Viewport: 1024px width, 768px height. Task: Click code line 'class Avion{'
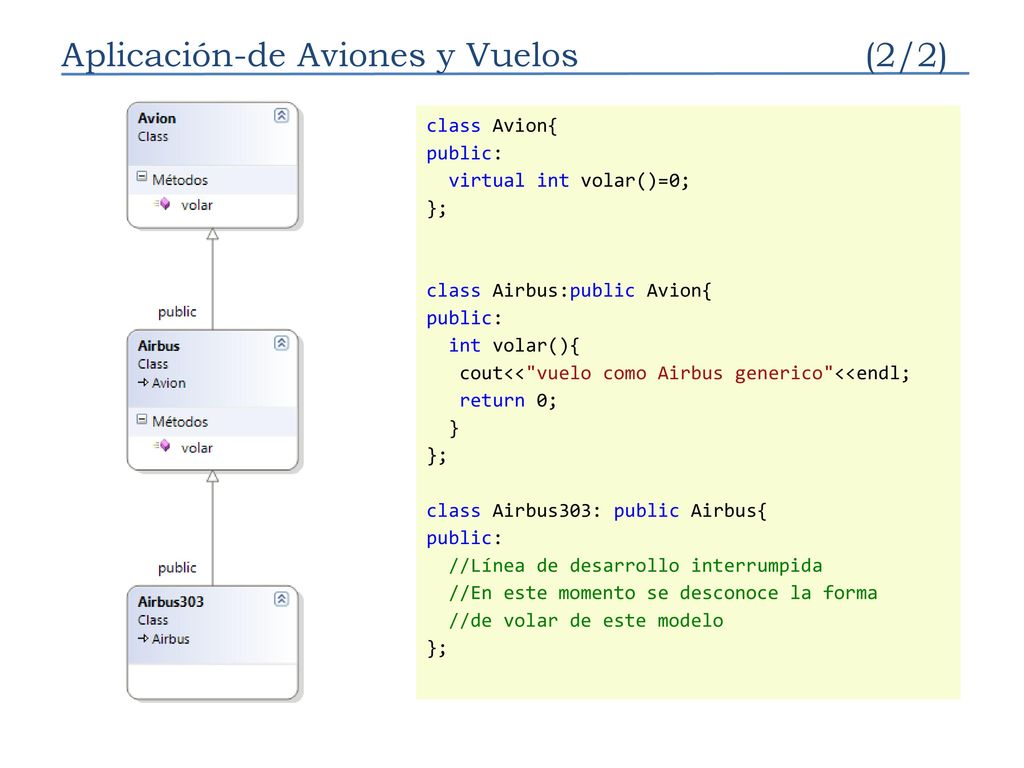492,125
